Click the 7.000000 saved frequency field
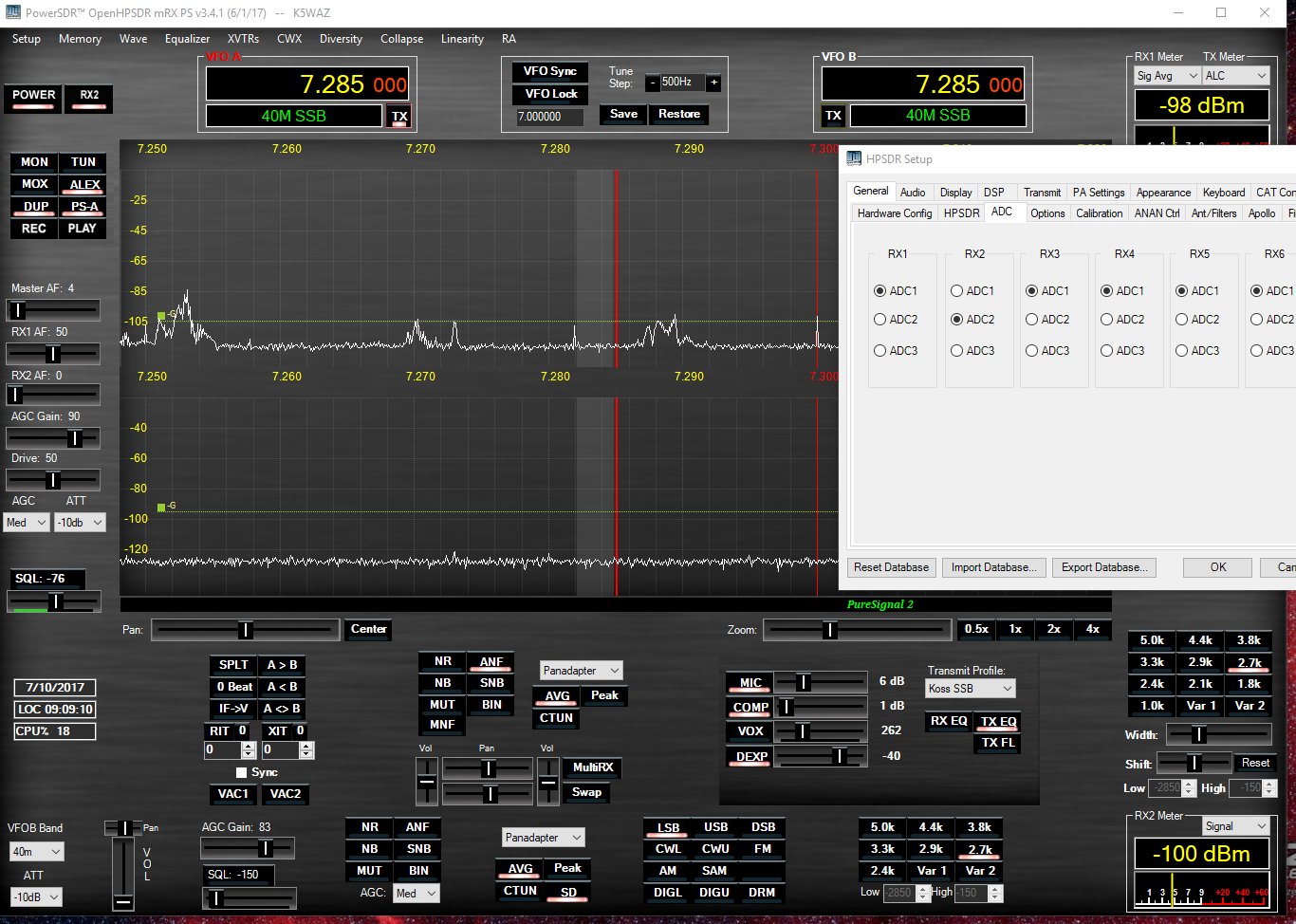The width and height of the screenshot is (1296, 924). (551, 117)
